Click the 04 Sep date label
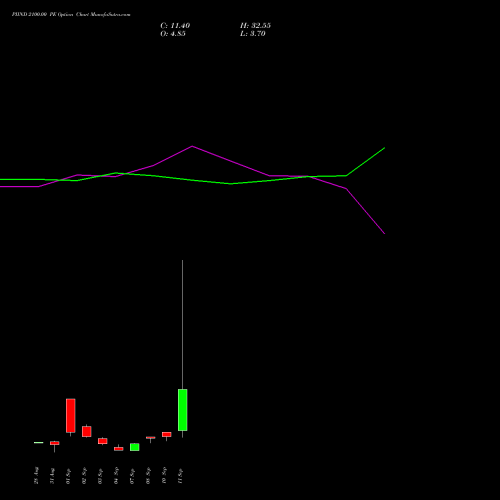 tap(116, 476)
